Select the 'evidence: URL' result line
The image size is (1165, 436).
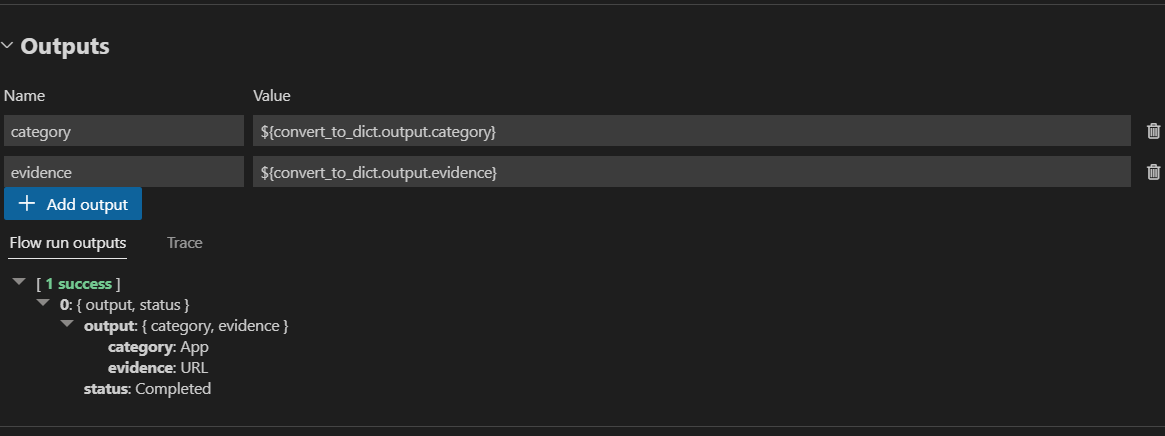coord(158,368)
